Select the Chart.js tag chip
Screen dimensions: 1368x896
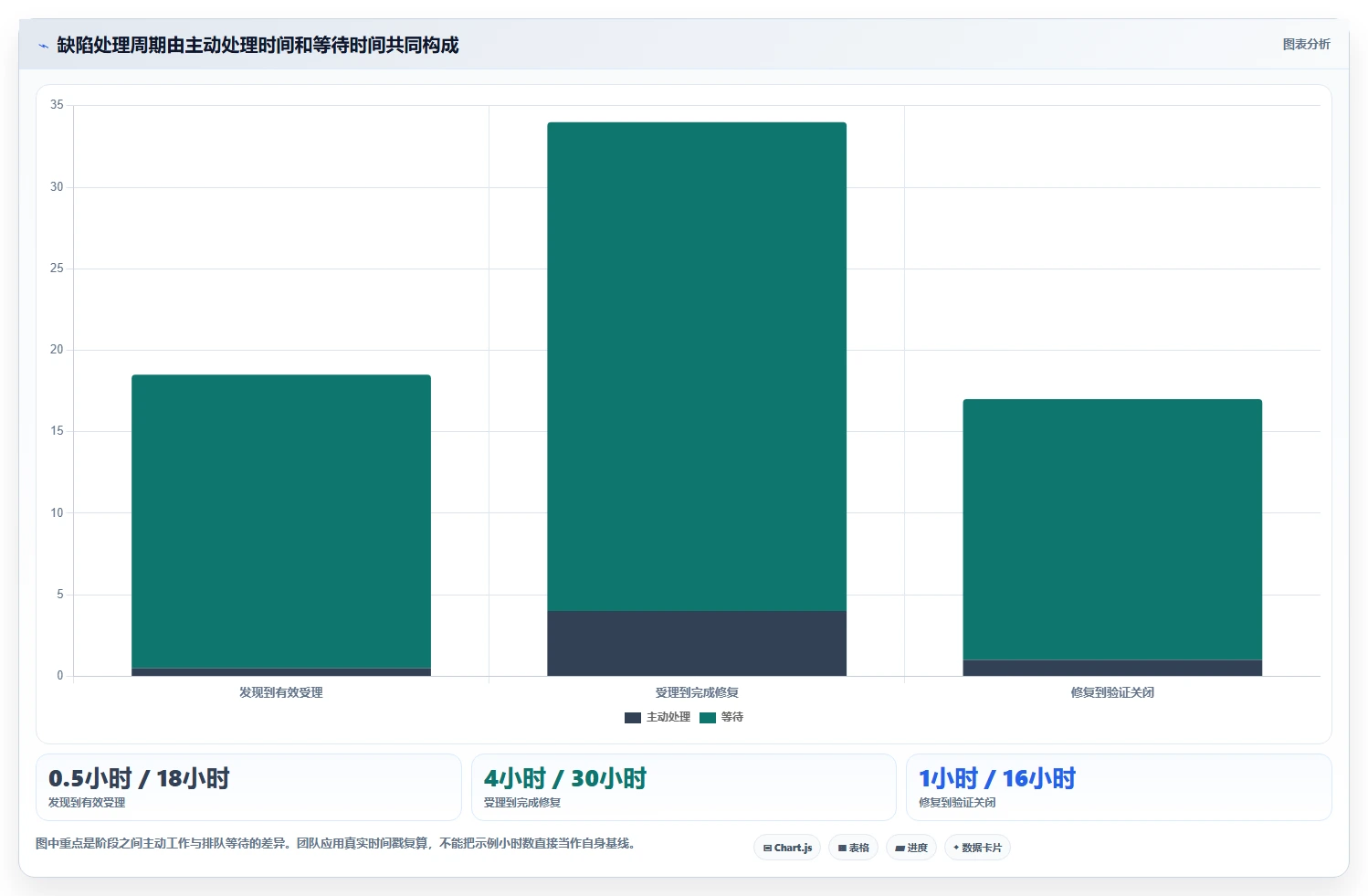(x=787, y=848)
